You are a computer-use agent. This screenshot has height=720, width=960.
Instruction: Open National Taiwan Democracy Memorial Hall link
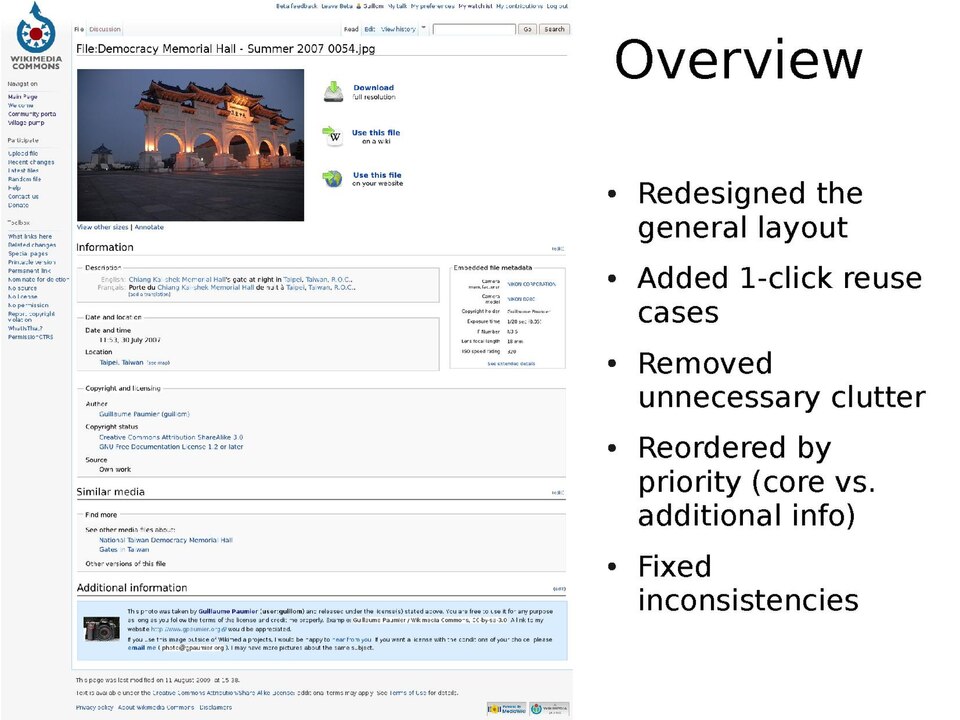166,540
